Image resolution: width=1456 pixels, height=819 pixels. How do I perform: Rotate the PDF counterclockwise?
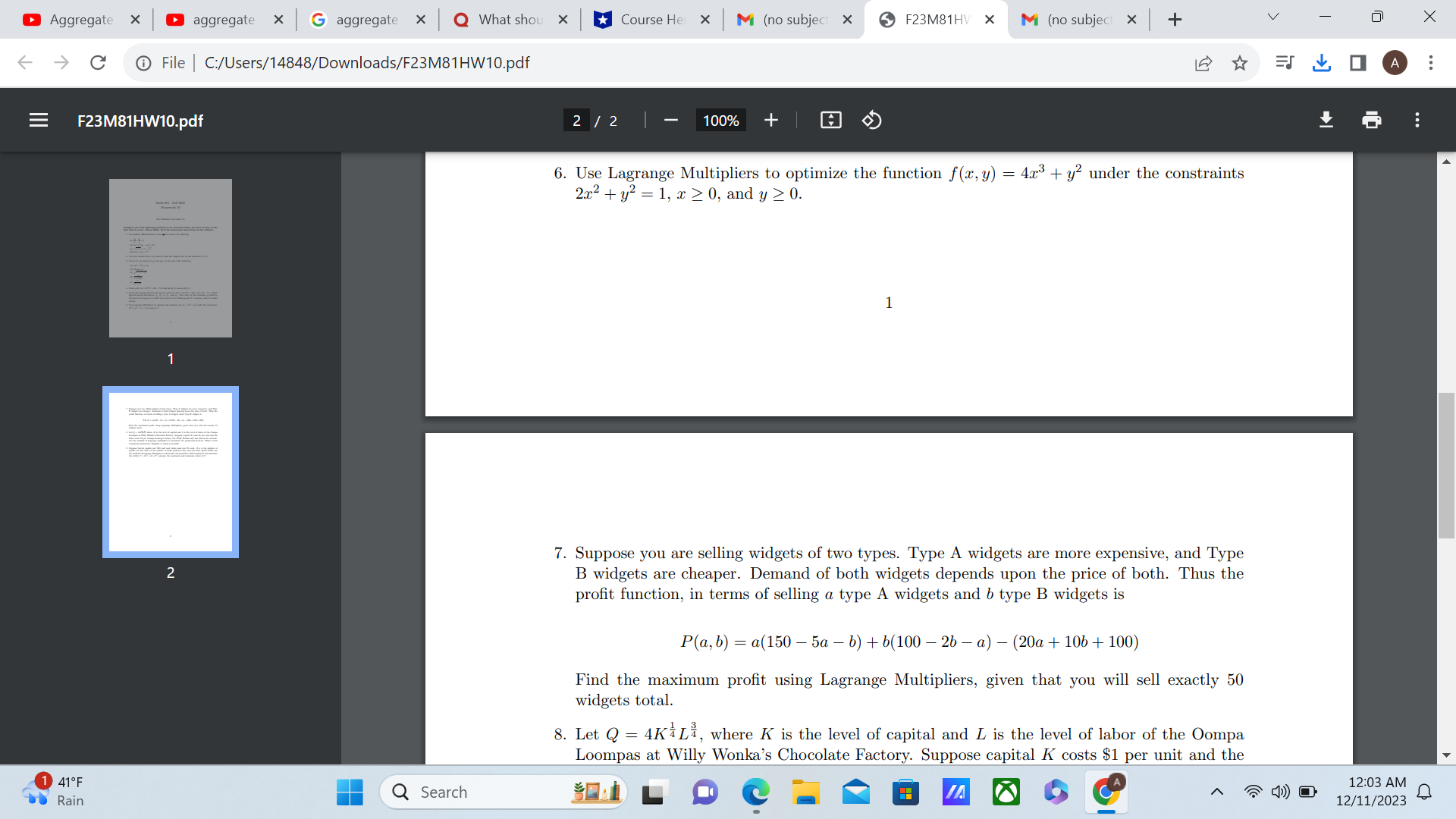(x=871, y=120)
